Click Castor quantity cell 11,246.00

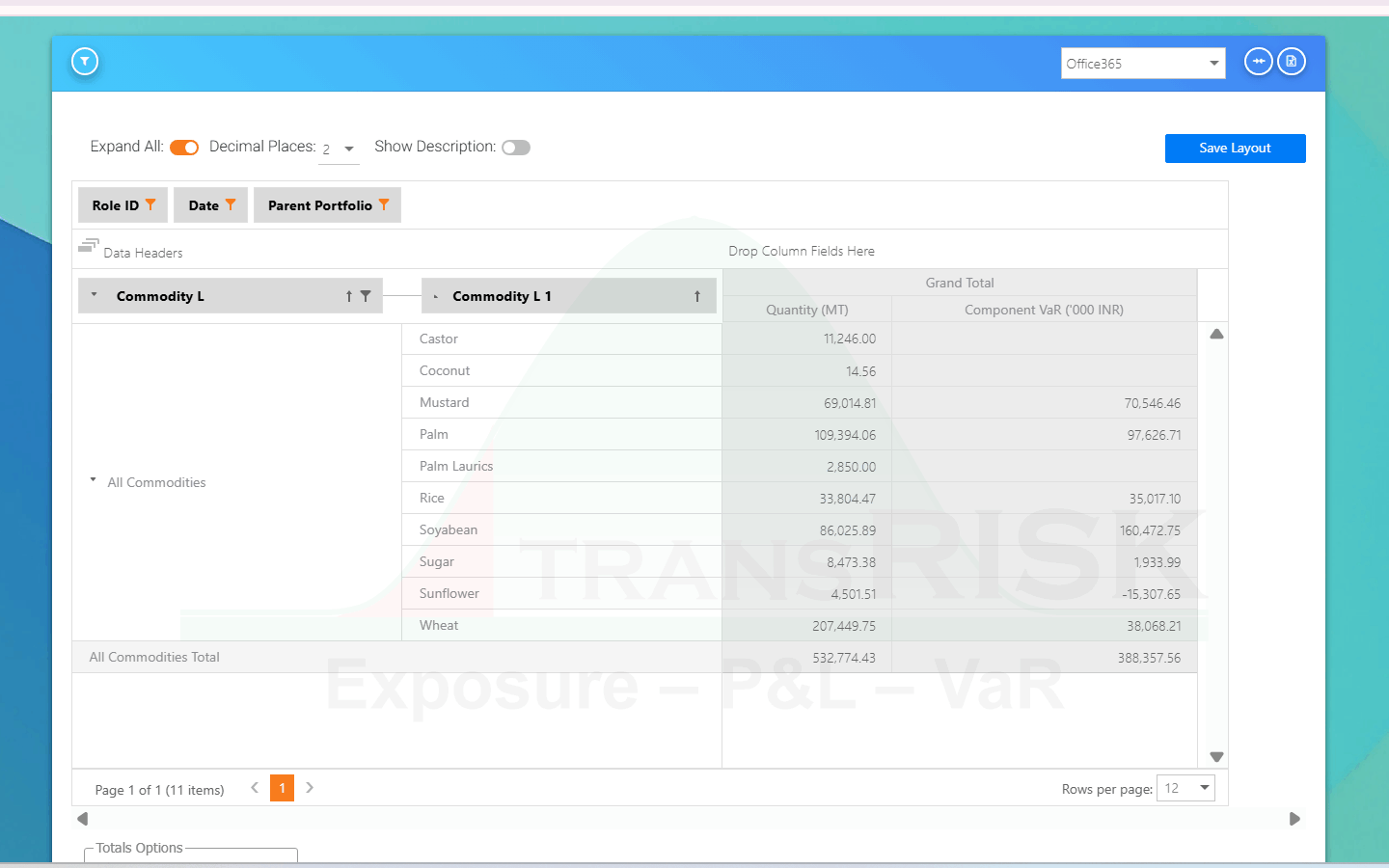pos(807,339)
